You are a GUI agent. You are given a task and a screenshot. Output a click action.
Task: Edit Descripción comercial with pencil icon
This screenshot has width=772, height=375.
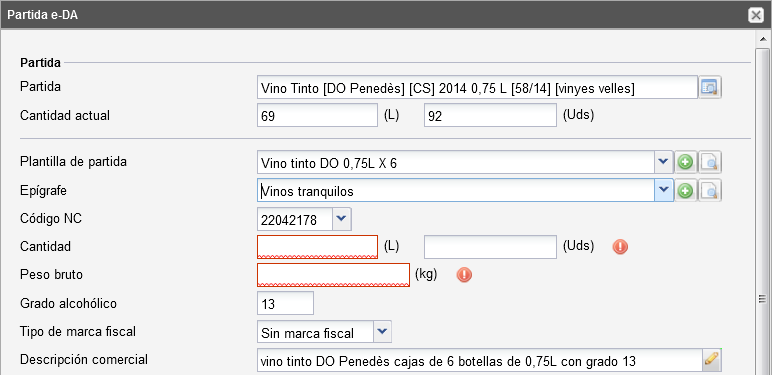(711, 361)
